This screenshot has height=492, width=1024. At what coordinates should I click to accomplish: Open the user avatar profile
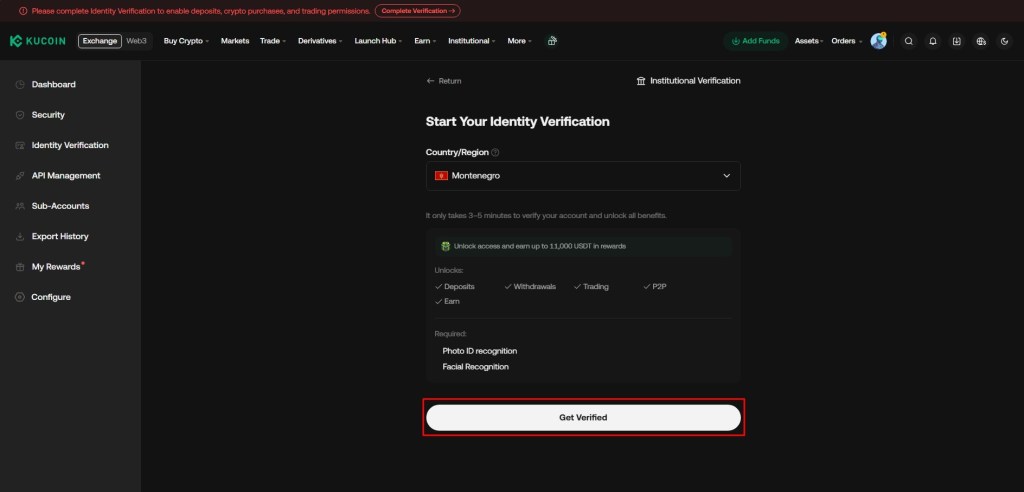[x=878, y=41]
